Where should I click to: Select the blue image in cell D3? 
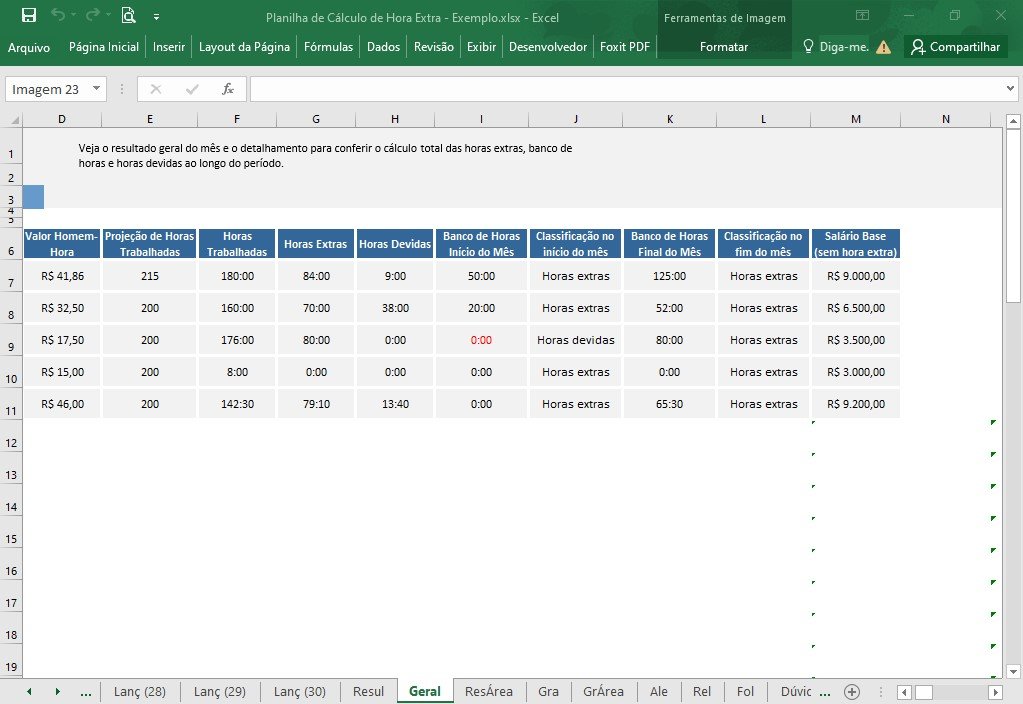33,196
